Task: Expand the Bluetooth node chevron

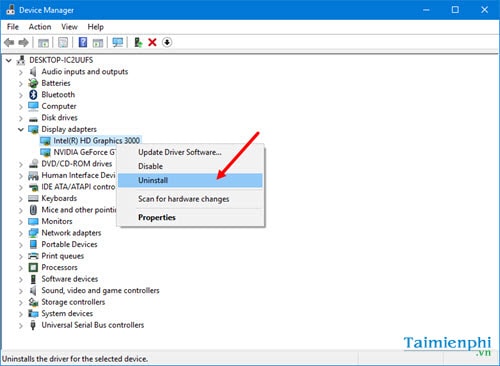Action: [21, 95]
